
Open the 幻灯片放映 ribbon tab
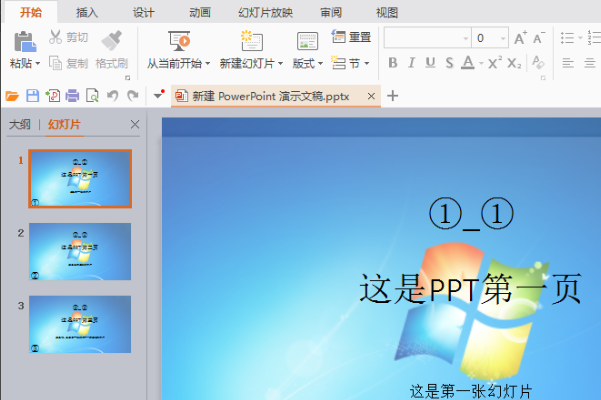point(265,13)
